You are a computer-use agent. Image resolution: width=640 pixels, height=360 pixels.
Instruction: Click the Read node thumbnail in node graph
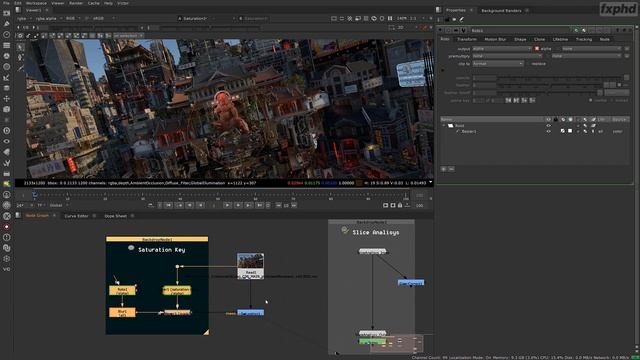pos(250,261)
